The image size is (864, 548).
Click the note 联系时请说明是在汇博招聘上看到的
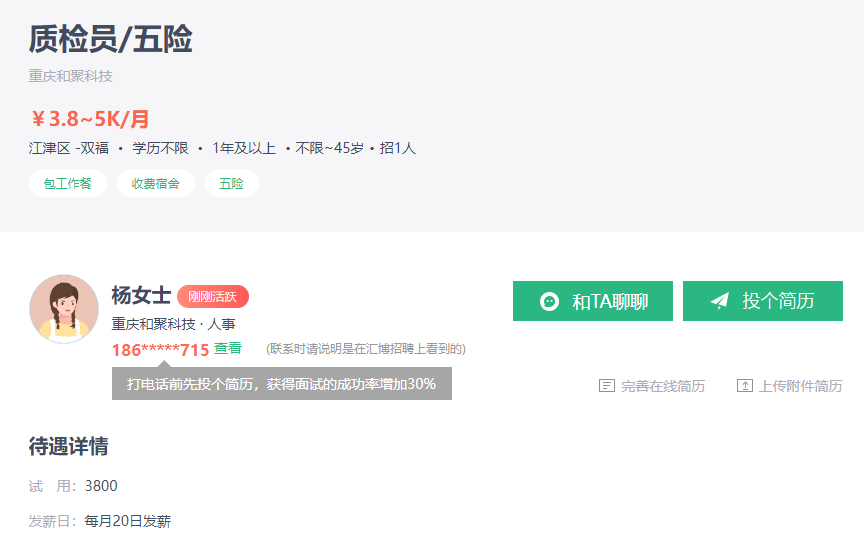point(366,349)
